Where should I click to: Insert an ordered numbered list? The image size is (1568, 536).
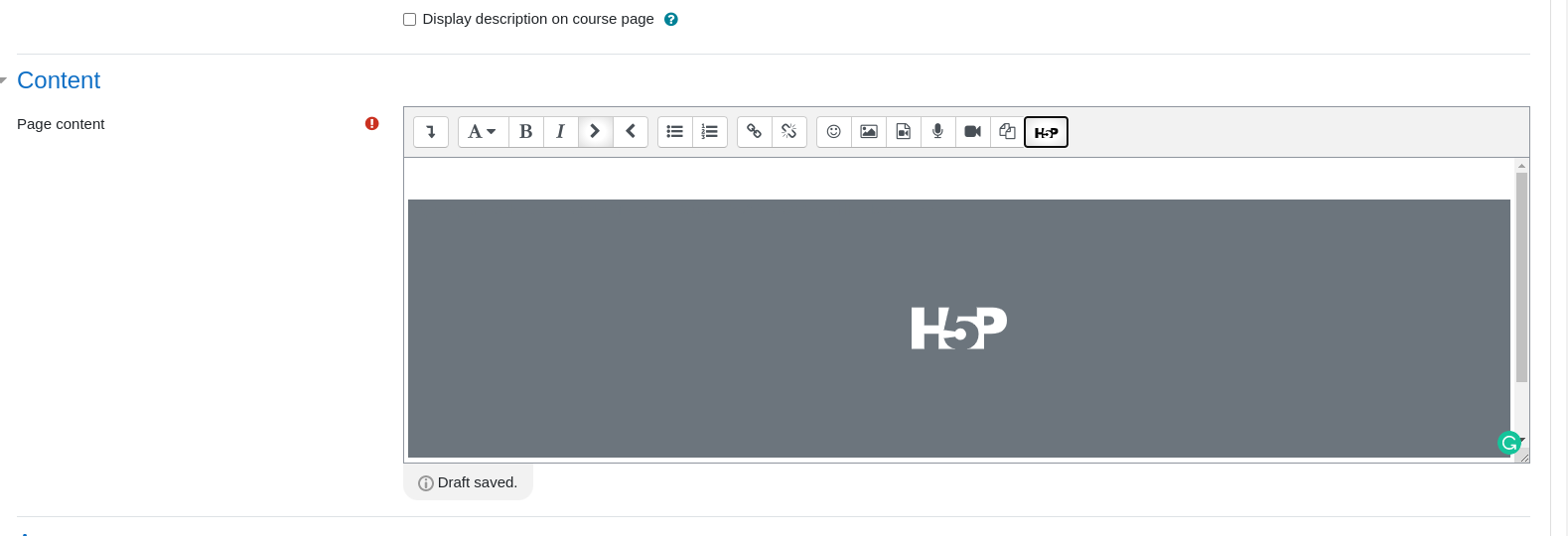(x=710, y=132)
